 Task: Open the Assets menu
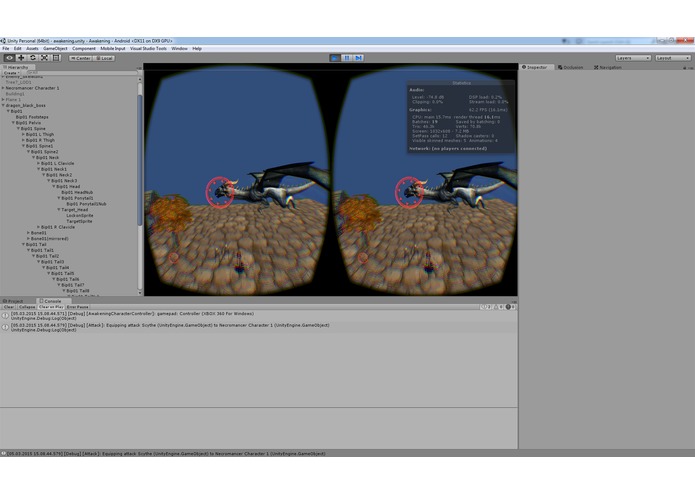[32, 48]
